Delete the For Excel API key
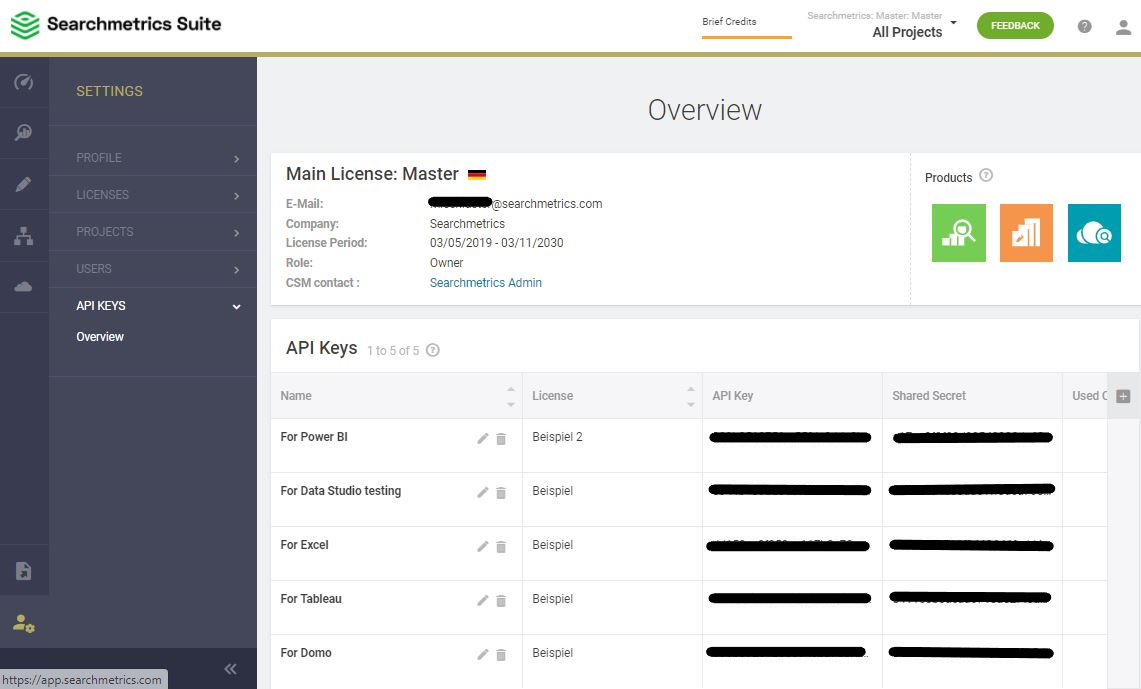Screen dimensions: 1141x689 (x=501, y=546)
